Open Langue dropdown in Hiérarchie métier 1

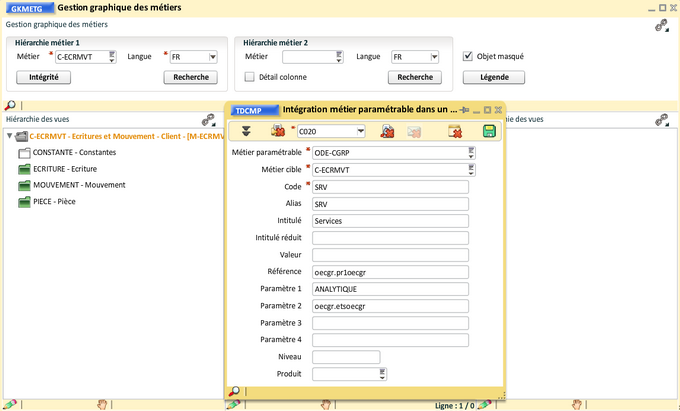[212, 57]
